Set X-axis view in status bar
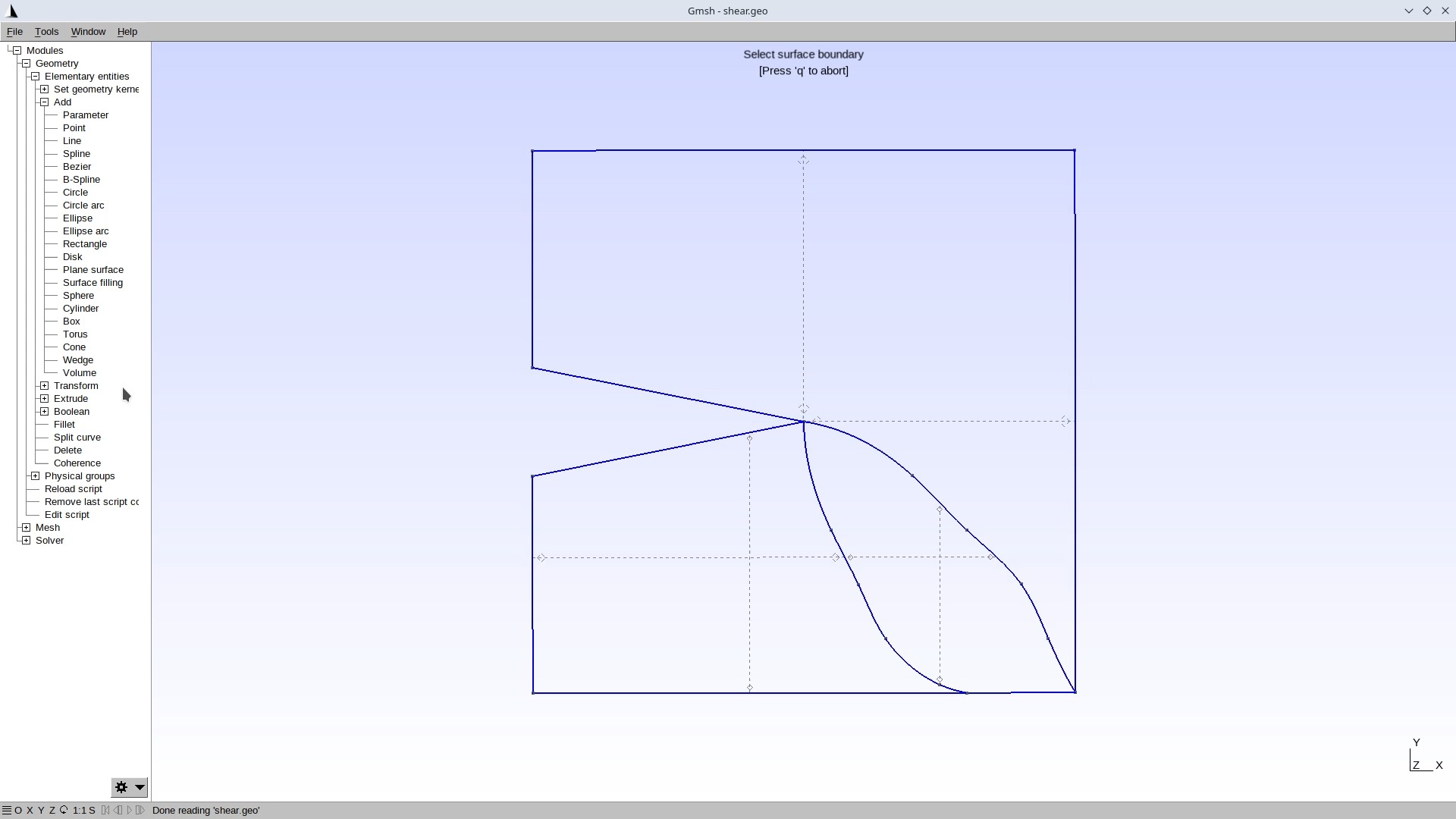The height and width of the screenshot is (819, 1456). [x=30, y=810]
